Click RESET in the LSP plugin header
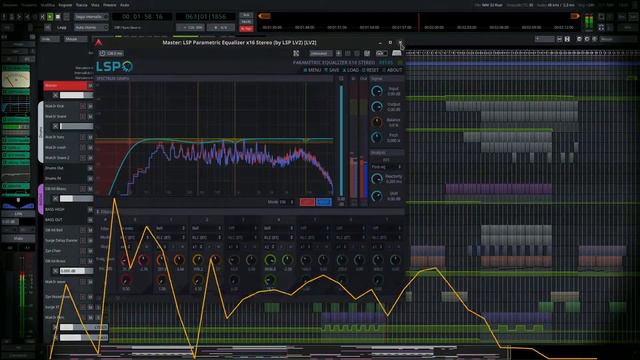Viewport: 640px width, 360px height. pyautogui.click(x=371, y=70)
